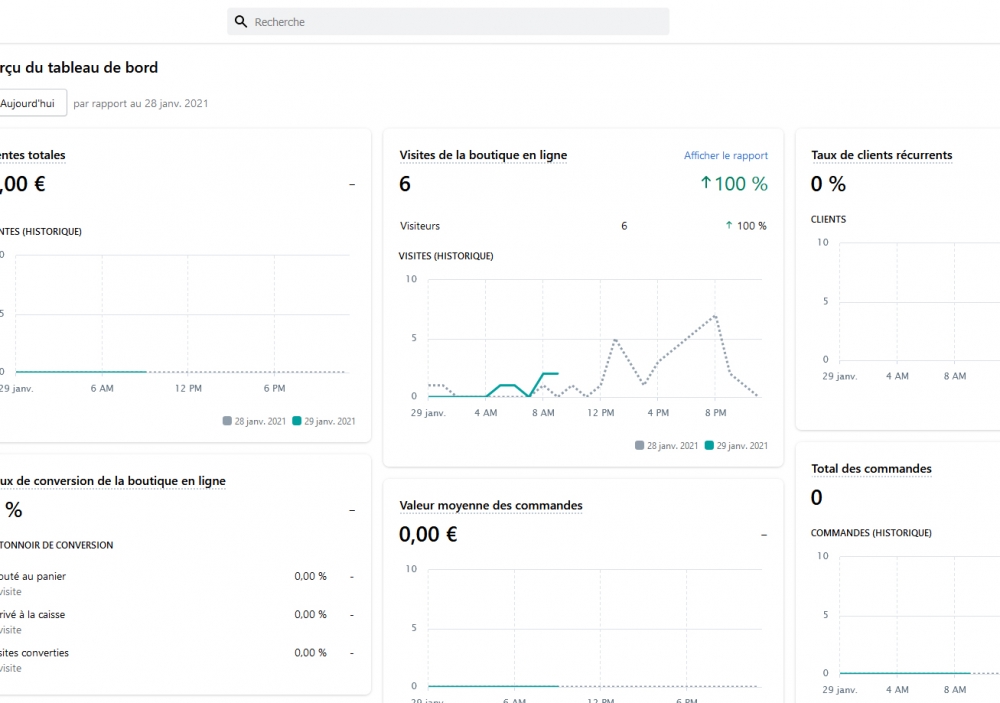Open the Taux de clients récurrents card title

[881, 156]
